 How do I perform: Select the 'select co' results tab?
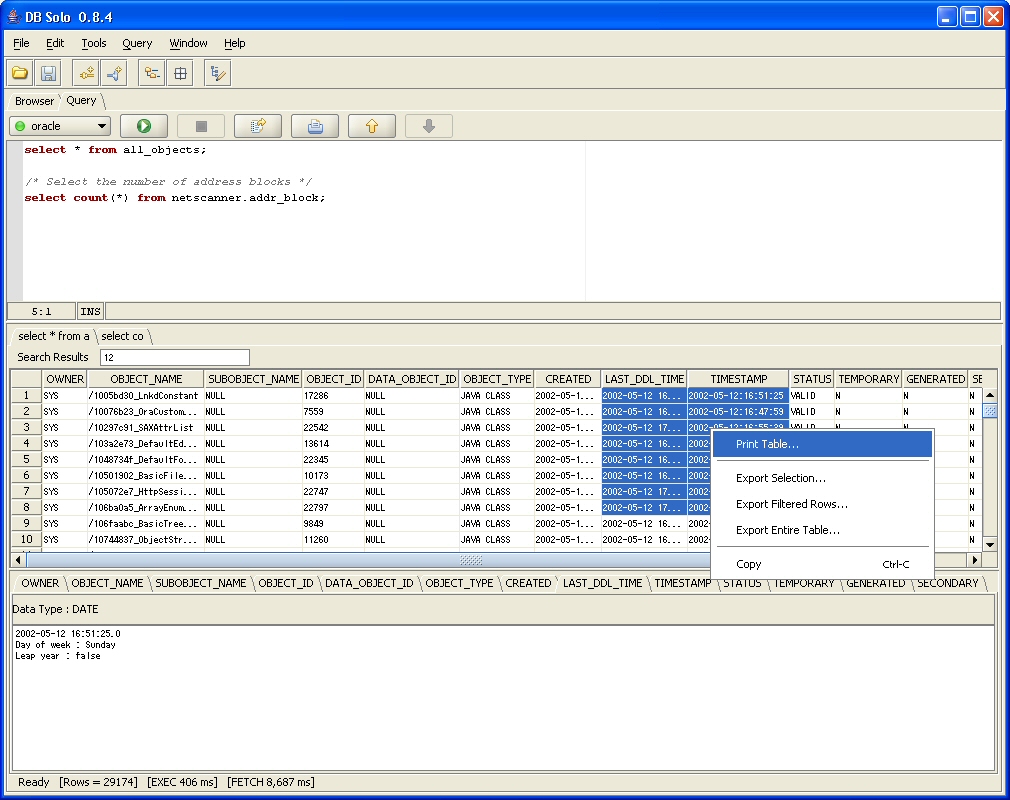point(122,336)
